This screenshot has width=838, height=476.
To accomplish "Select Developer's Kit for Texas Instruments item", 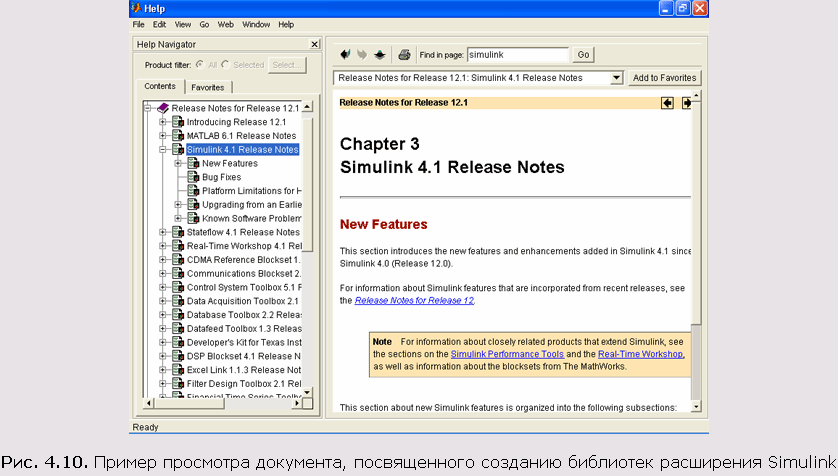I will [244, 342].
